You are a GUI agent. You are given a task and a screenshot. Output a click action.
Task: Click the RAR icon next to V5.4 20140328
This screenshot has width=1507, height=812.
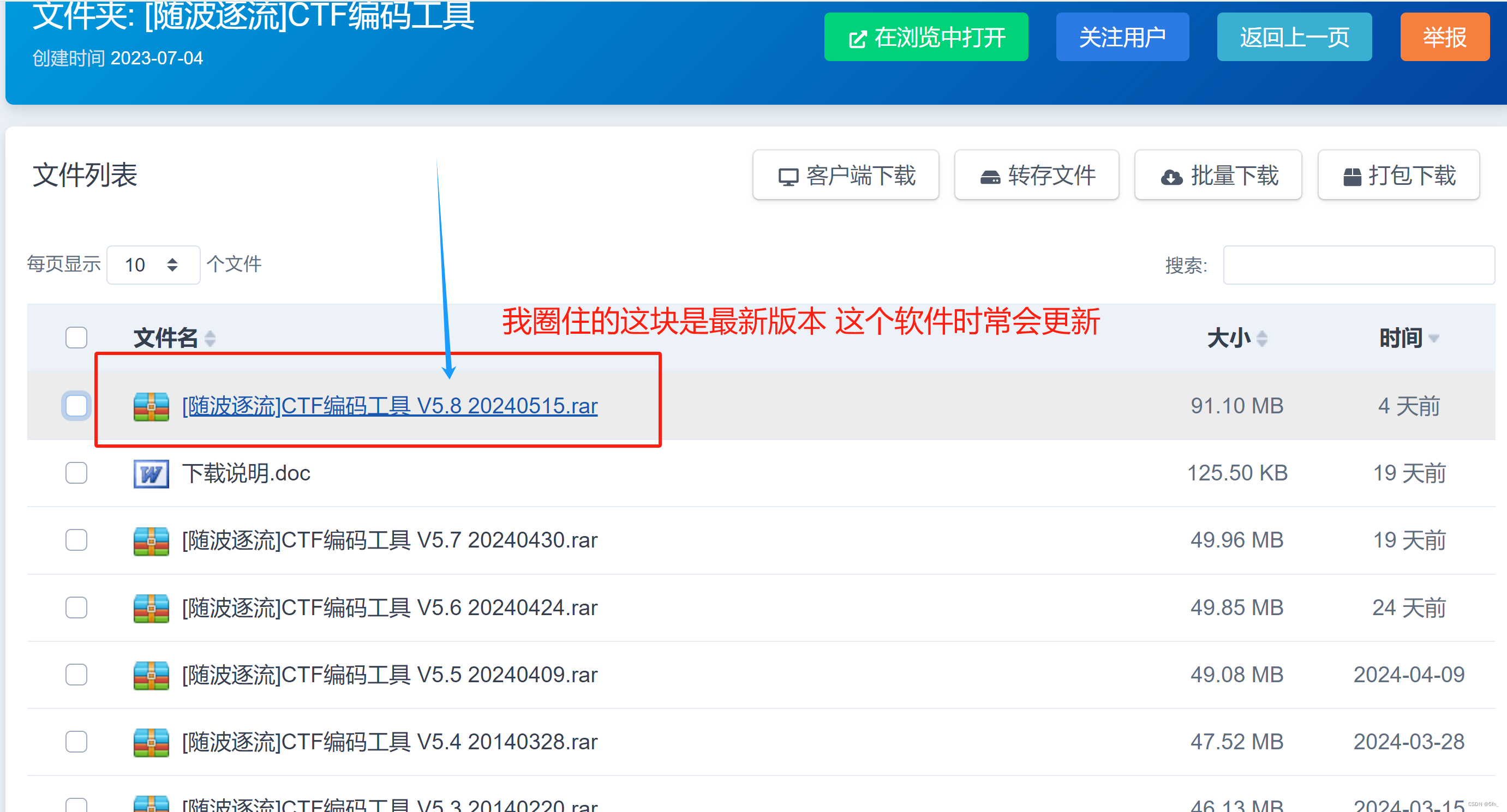(x=151, y=742)
